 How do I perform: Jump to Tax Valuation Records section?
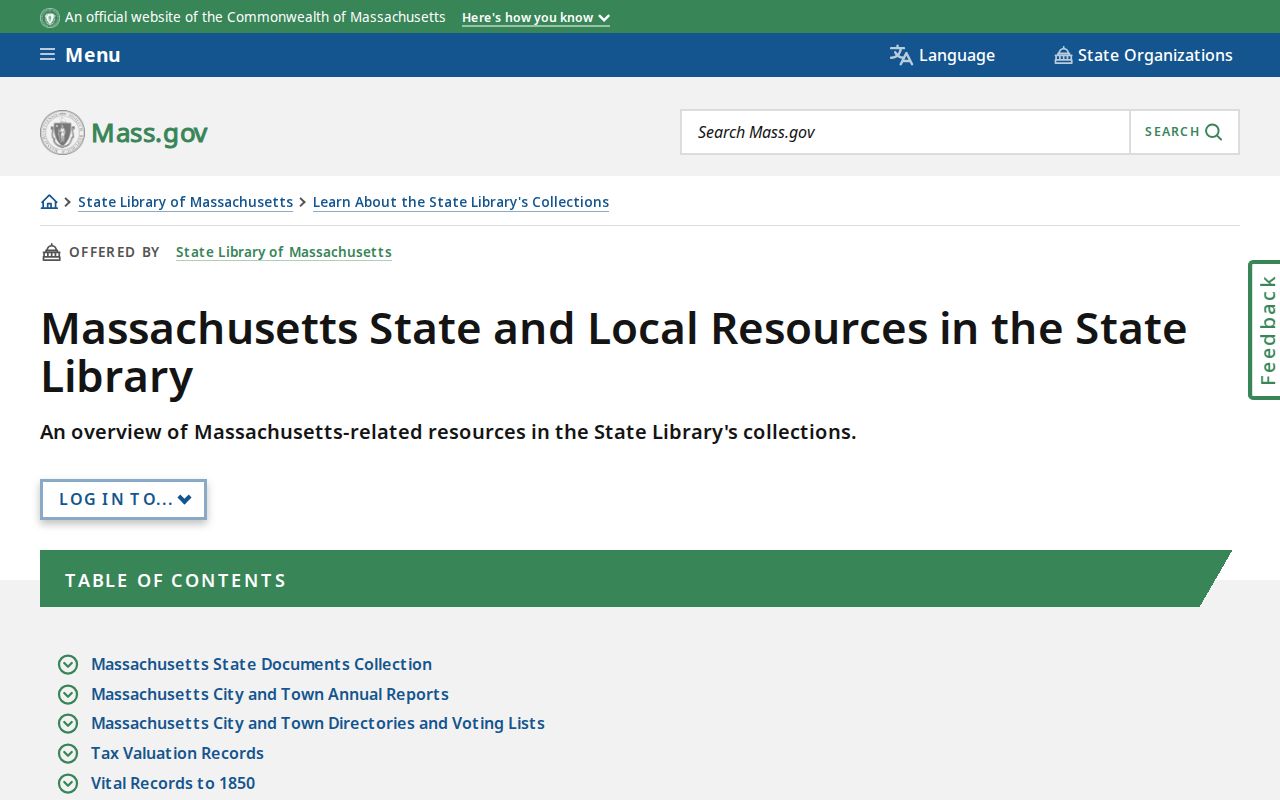pyautogui.click(x=177, y=753)
